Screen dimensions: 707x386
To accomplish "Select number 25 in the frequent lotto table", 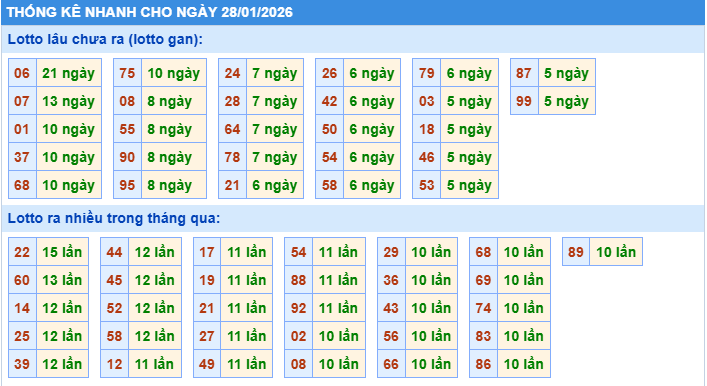I will tap(22, 336).
